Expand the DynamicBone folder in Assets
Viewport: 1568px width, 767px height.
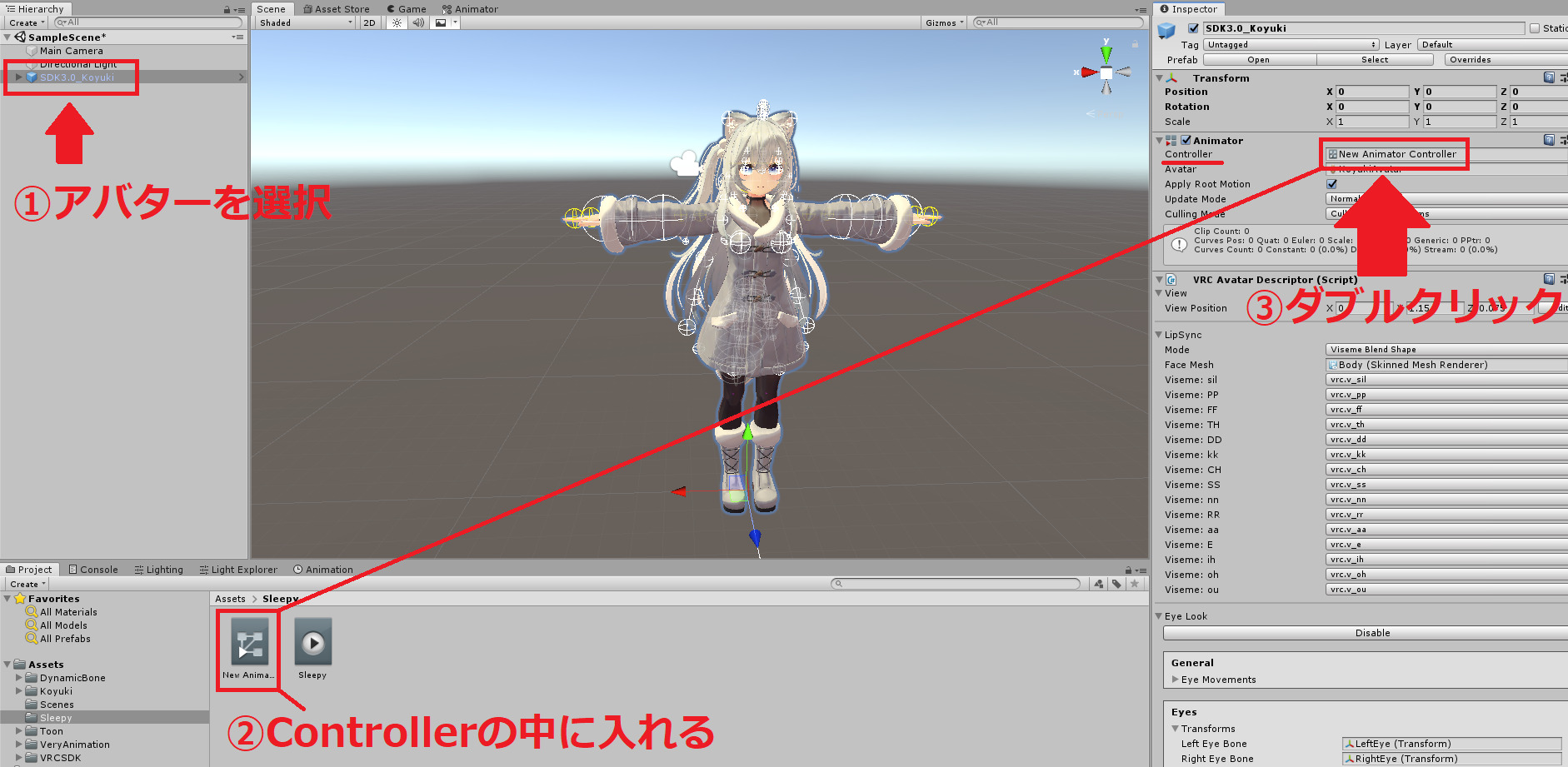click(x=18, y=677)
